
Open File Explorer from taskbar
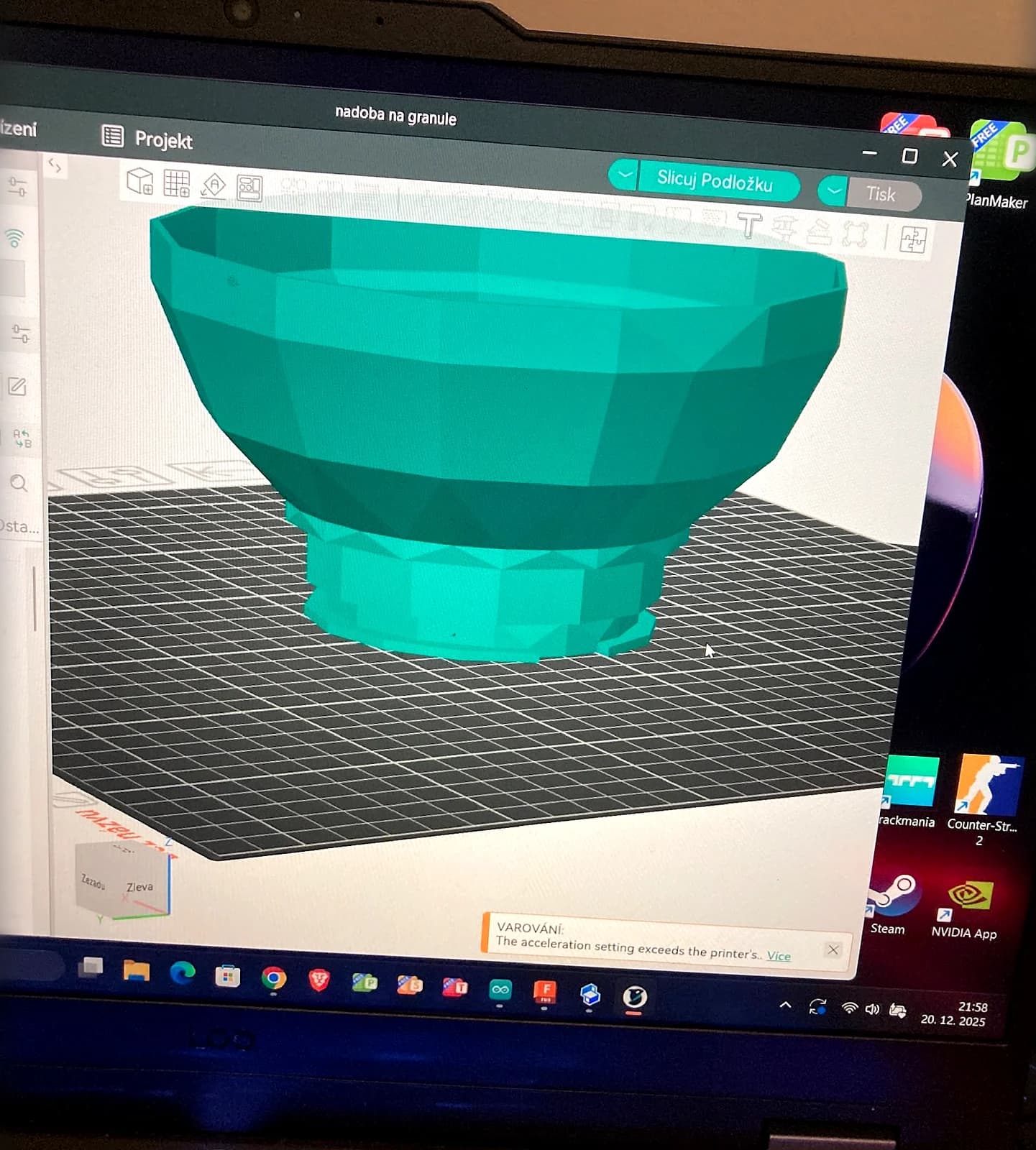click(136, 971)
